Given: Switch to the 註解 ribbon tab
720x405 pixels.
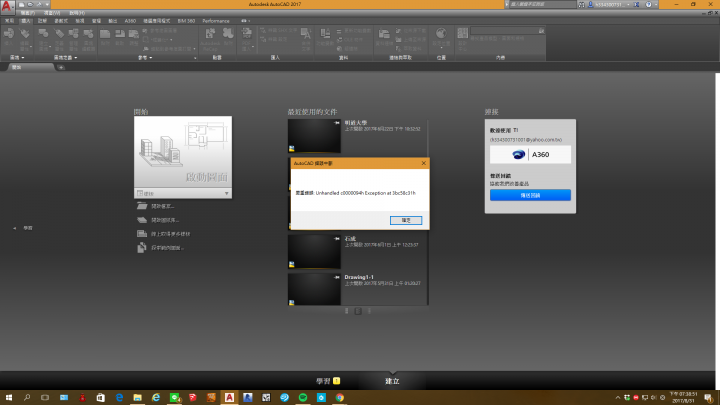Looking at the screenshot, I should [x=42, y=21].
